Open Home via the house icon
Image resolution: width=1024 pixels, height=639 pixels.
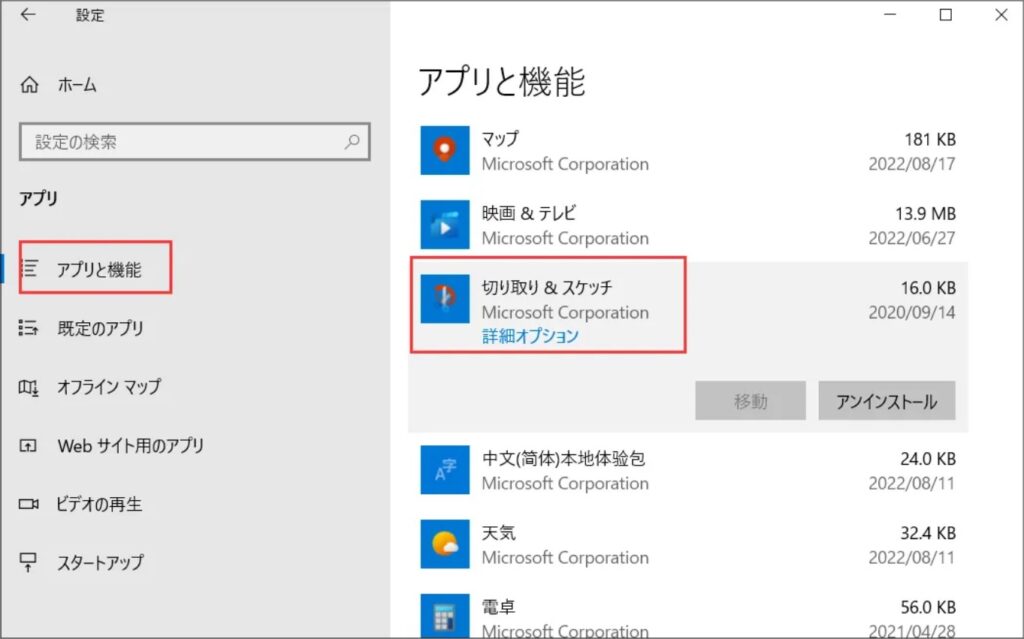[x=30, y=84]
